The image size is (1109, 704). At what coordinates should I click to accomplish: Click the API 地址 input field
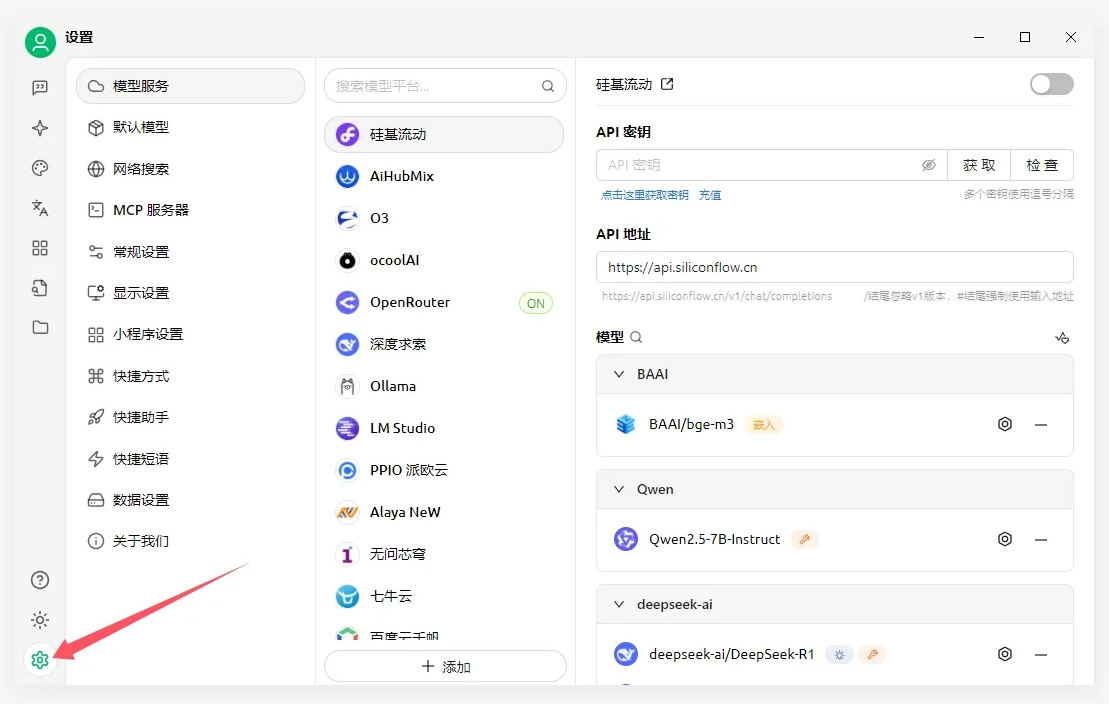pos(834,267)
